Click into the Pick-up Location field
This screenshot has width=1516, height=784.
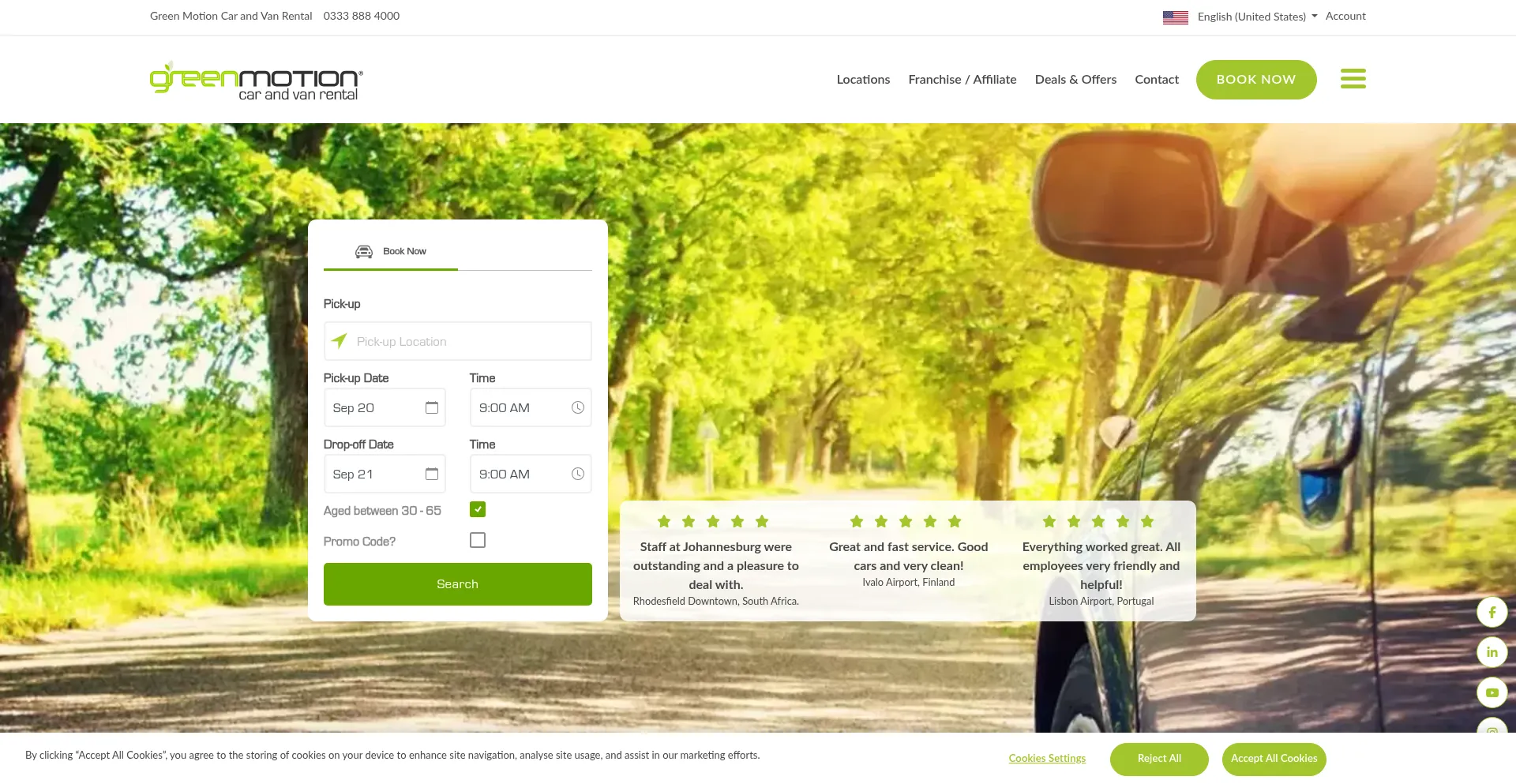click(458, 341)
